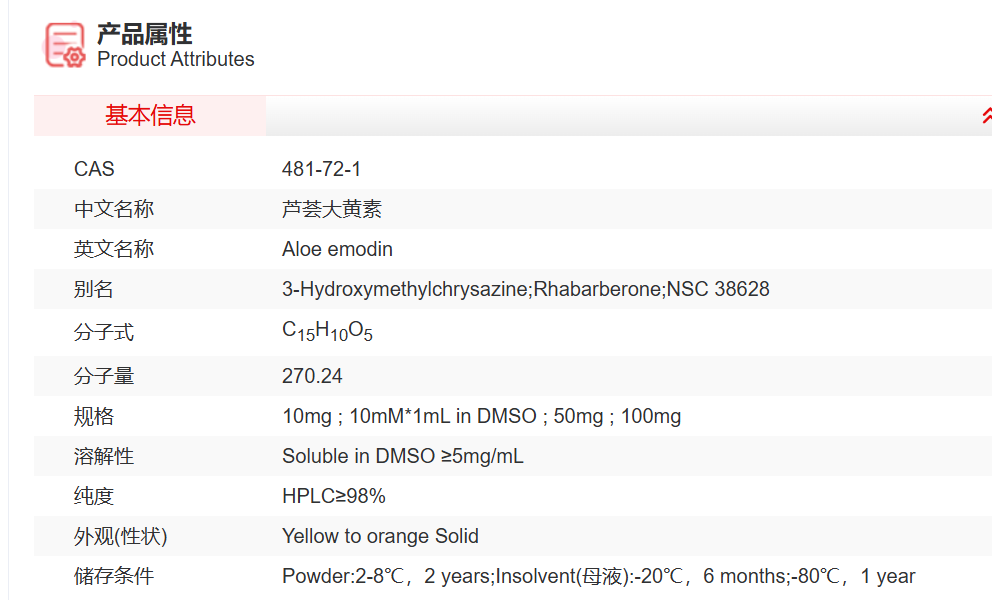Click the 储存条件 row label
992x600 pixels.
[114, 576]
